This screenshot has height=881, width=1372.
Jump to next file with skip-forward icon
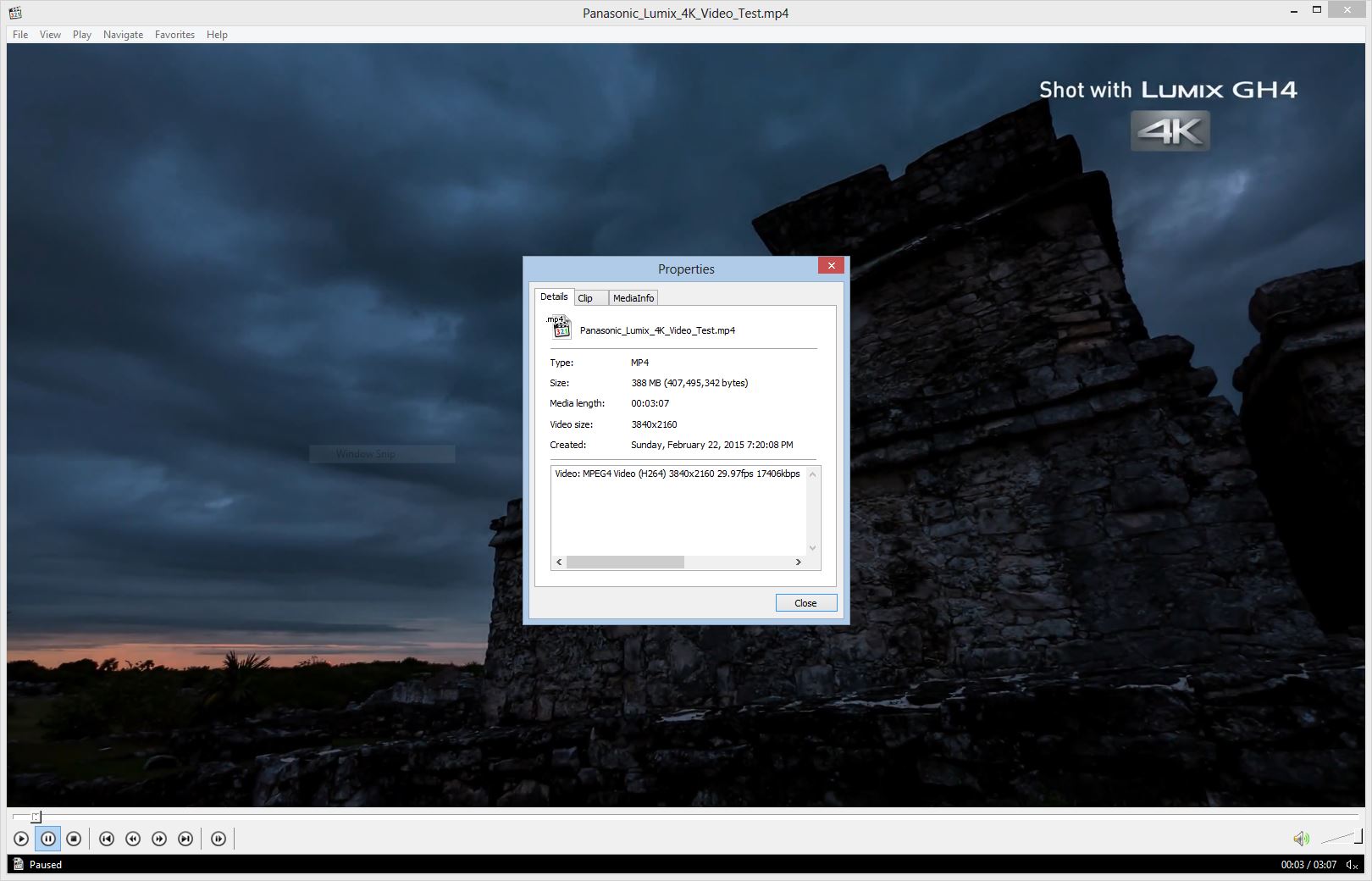coord(185,839)
